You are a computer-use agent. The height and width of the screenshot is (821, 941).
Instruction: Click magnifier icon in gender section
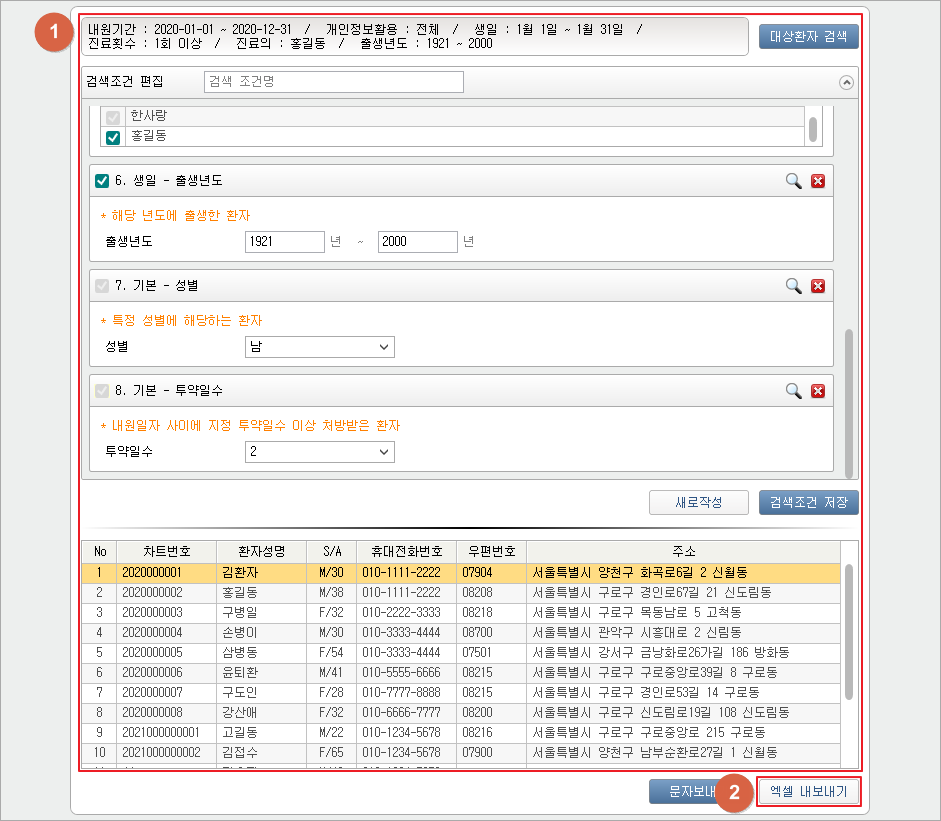point(793,286)
